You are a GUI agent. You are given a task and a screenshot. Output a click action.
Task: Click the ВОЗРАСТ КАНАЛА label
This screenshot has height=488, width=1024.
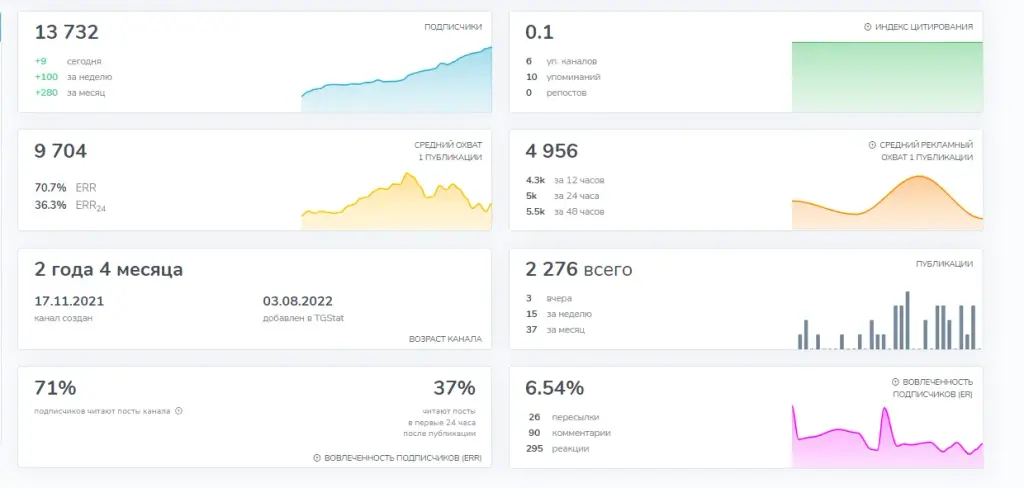pyautogui.click(x=445, y=339)
